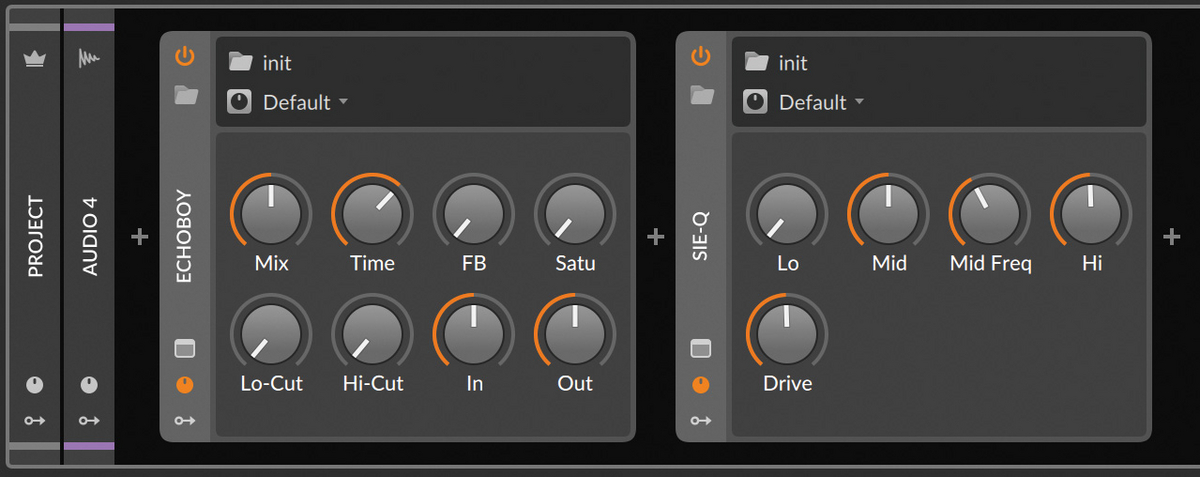Click the SIE-Q Hi knob

[1091, 213]
